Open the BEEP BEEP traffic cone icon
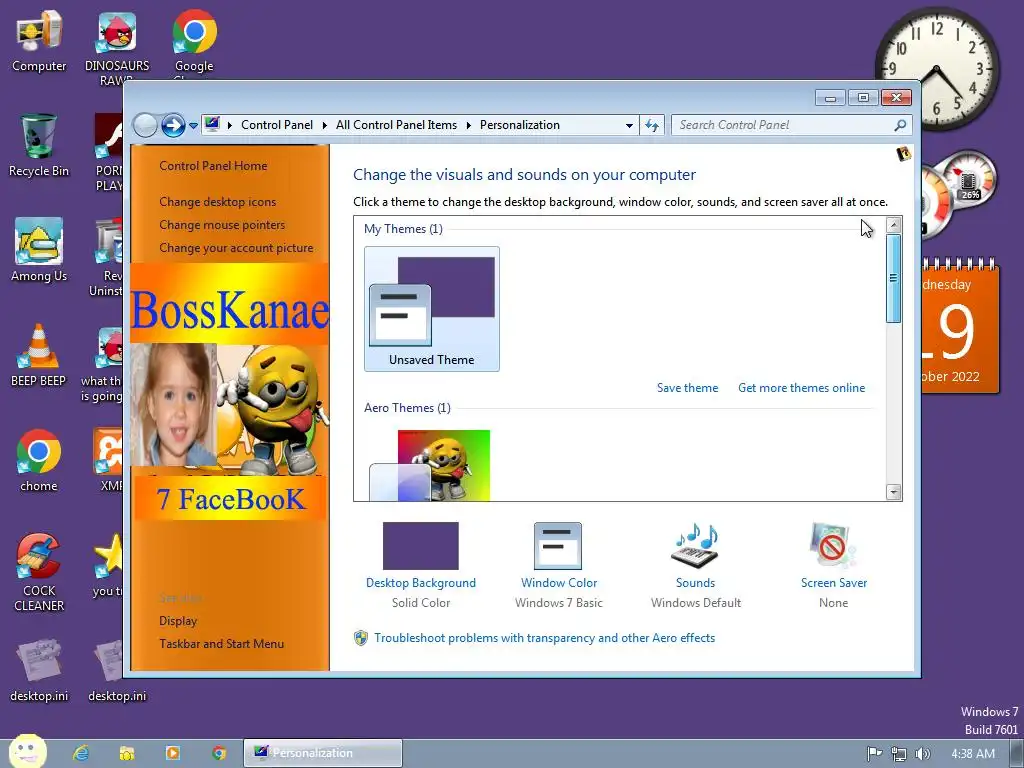Screen dimensions: 1024x768 point(39,355)
